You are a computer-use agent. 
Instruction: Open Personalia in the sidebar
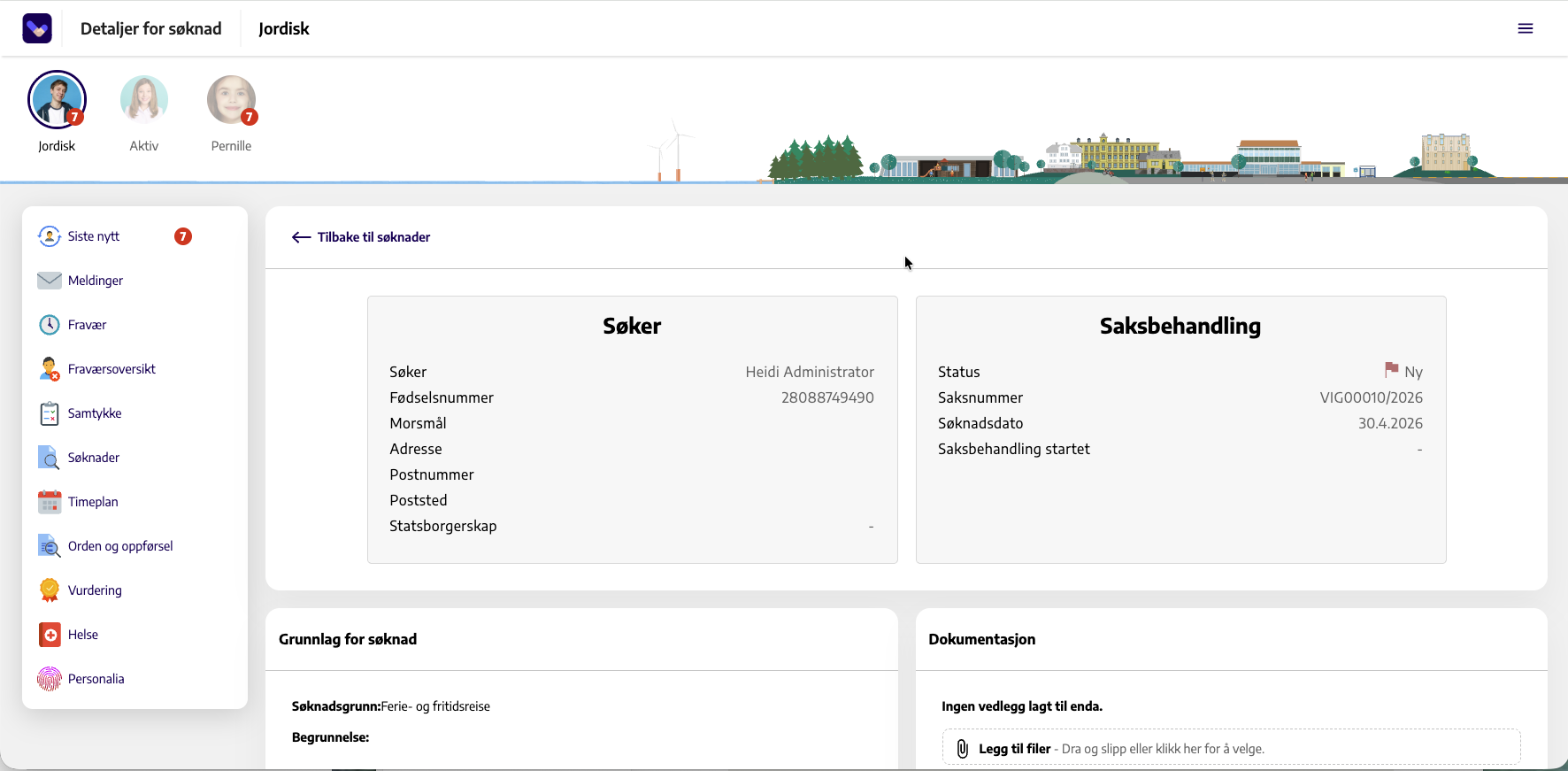96,679
